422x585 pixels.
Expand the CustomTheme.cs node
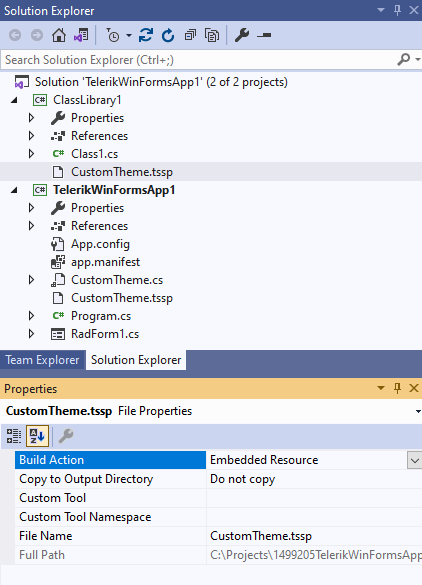coord(31,280)
